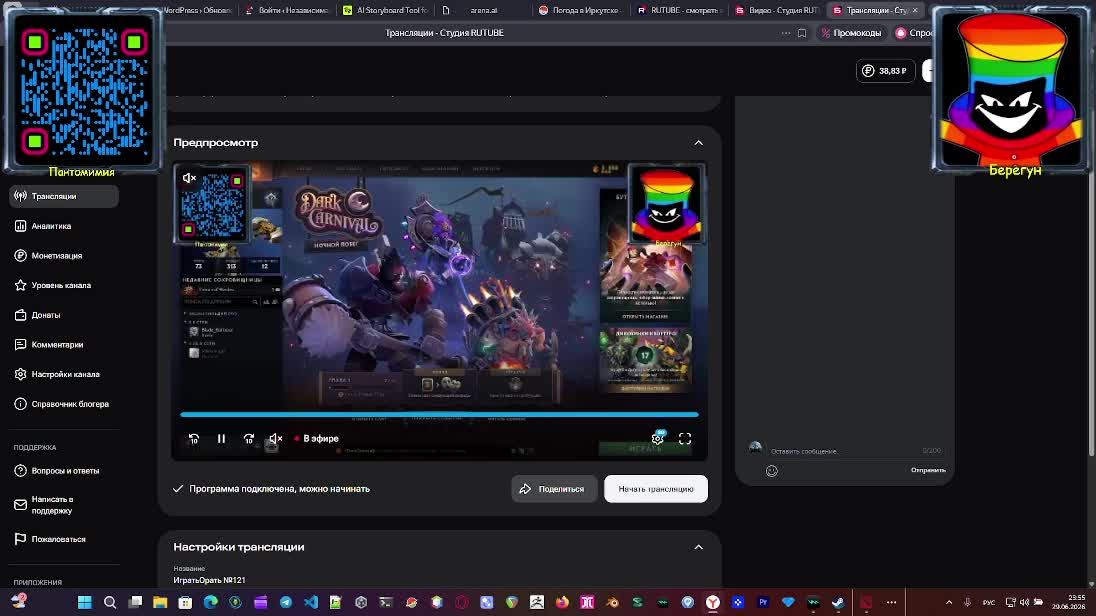Open Telegram from the taskbar
1096x616 pixels.
click(286, 602)
